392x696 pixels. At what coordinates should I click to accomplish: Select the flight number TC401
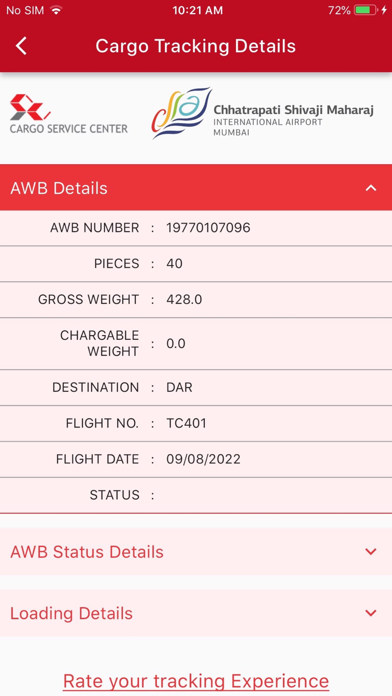(x=186, y=423)
